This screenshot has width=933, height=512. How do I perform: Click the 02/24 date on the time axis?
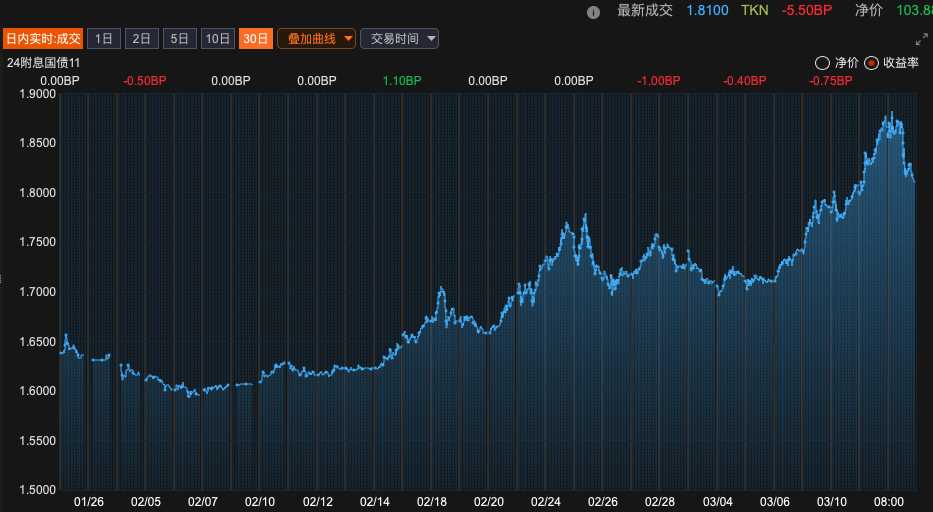tap(546, 500)
